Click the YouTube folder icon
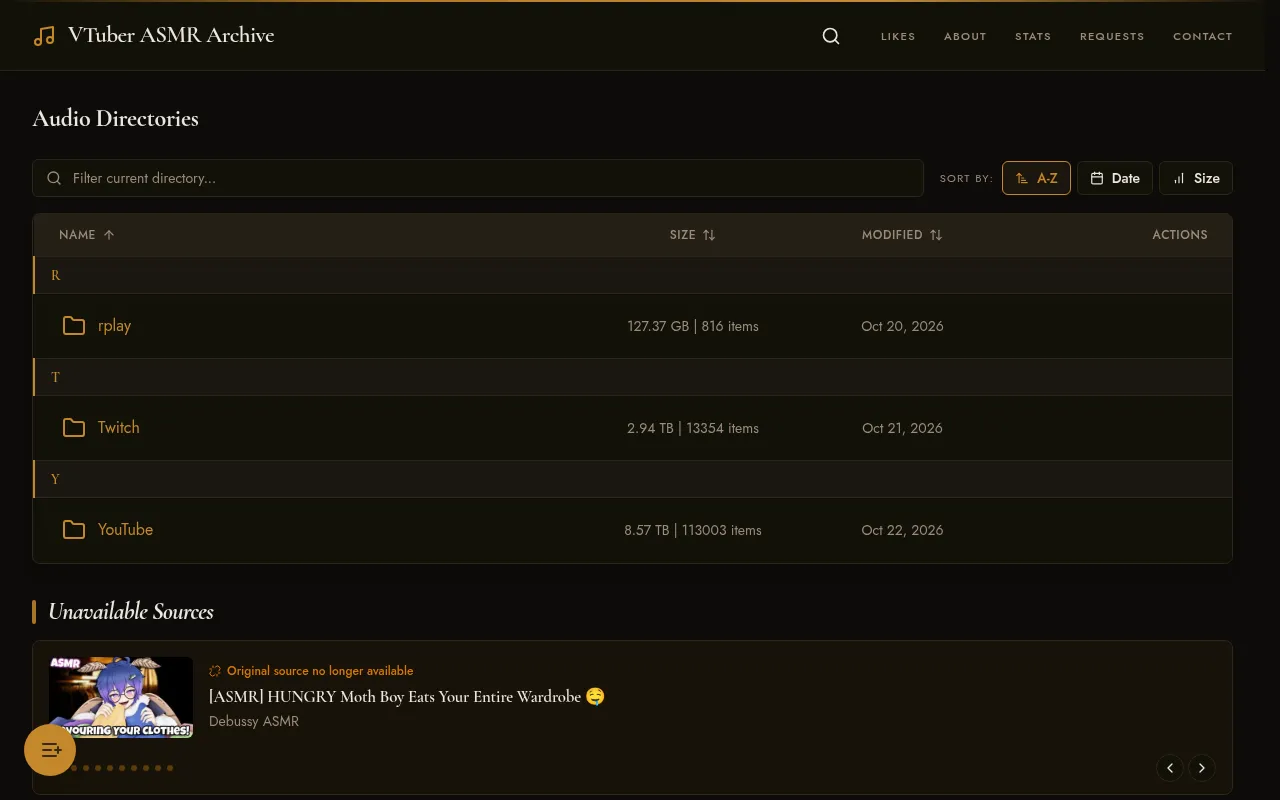 point(74,530)
